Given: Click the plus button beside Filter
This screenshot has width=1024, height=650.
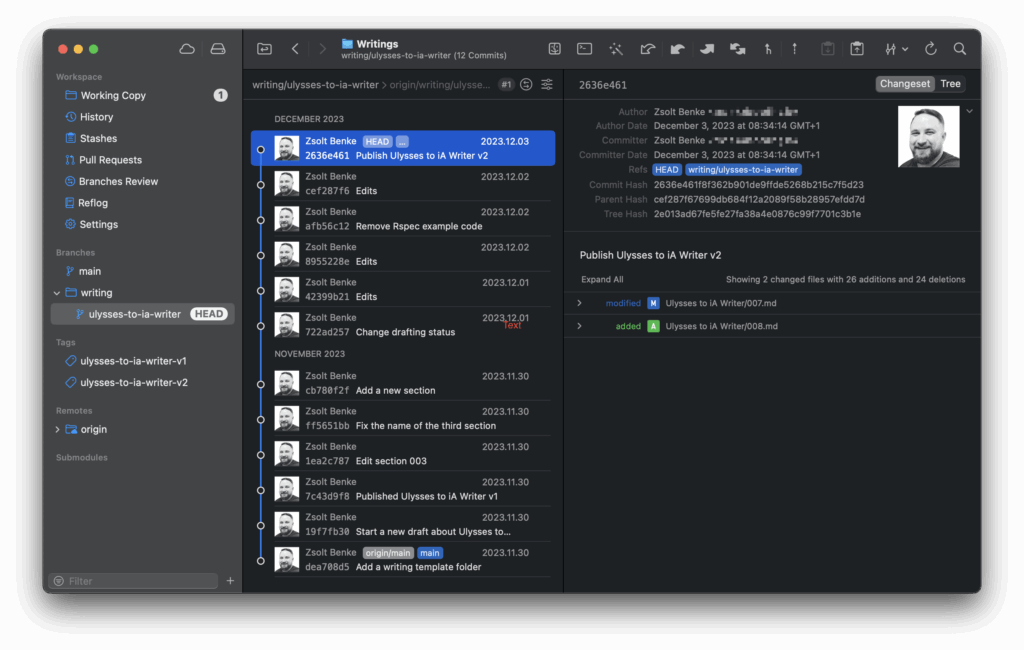Looking at the screenshot, I should point(230,581).
